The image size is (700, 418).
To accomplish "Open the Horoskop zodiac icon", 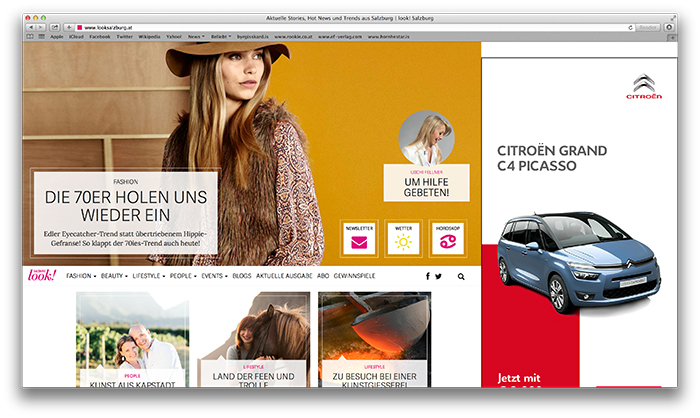I will pyautogui.click(x=448, y=238).
